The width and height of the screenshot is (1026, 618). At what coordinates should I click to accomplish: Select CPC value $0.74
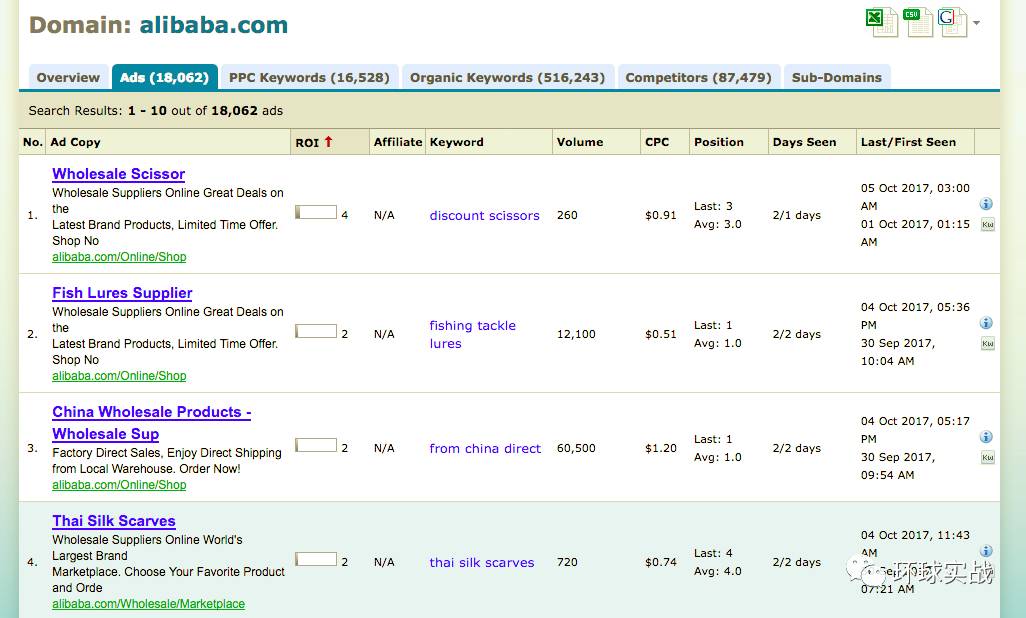661,562
